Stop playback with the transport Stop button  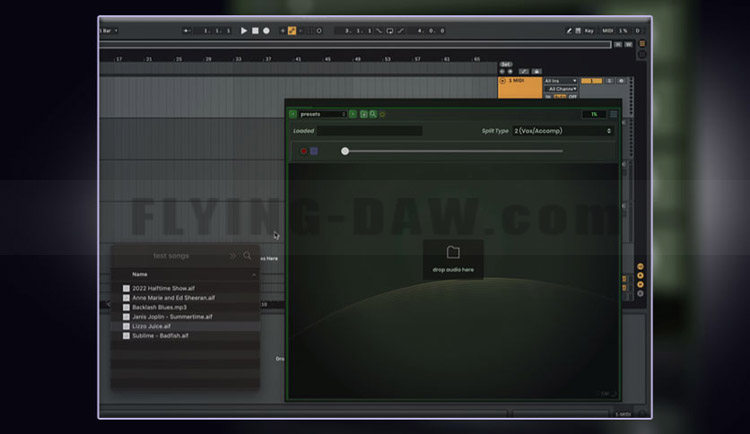(x=255, y=31)
